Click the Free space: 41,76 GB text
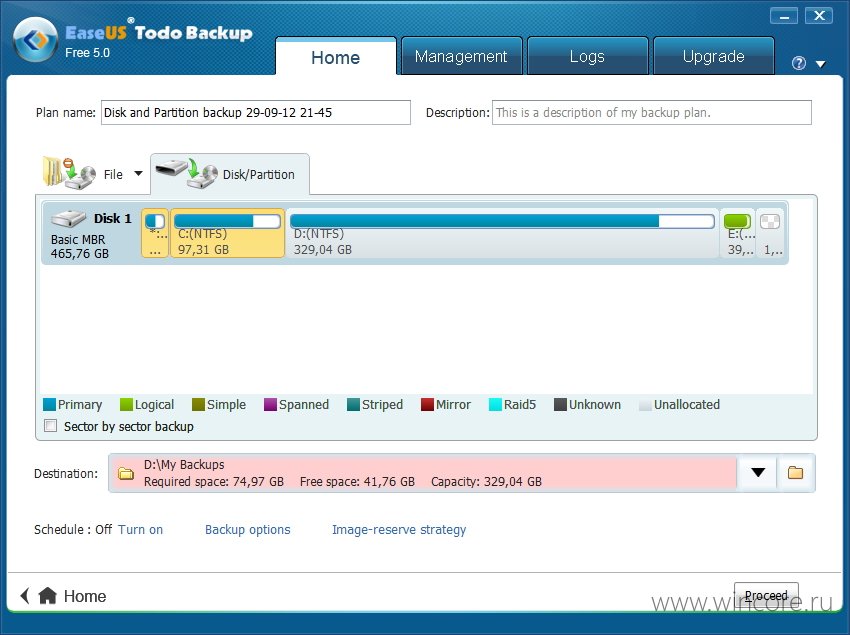Image resolution: width=850 pixels, height=635 pixels. 357,482
